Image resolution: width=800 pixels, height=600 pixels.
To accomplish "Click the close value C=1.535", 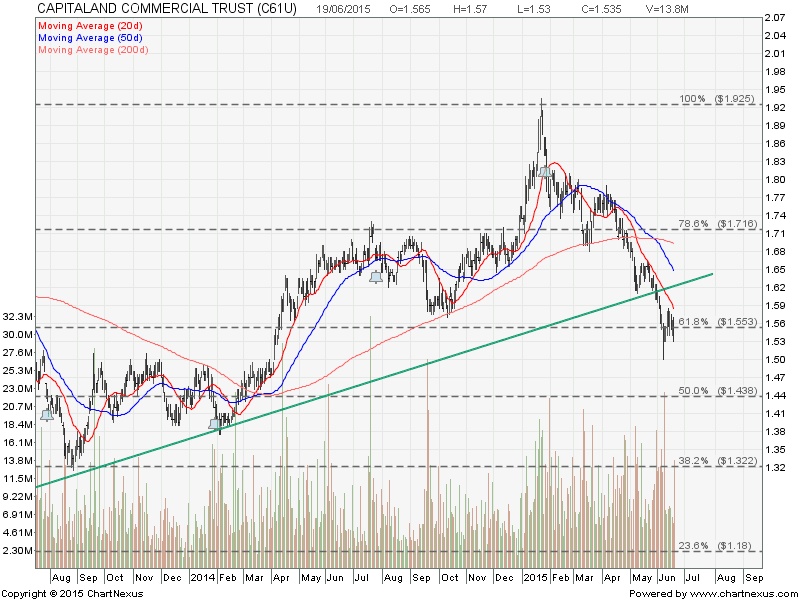I will click(x=602, y=9).
